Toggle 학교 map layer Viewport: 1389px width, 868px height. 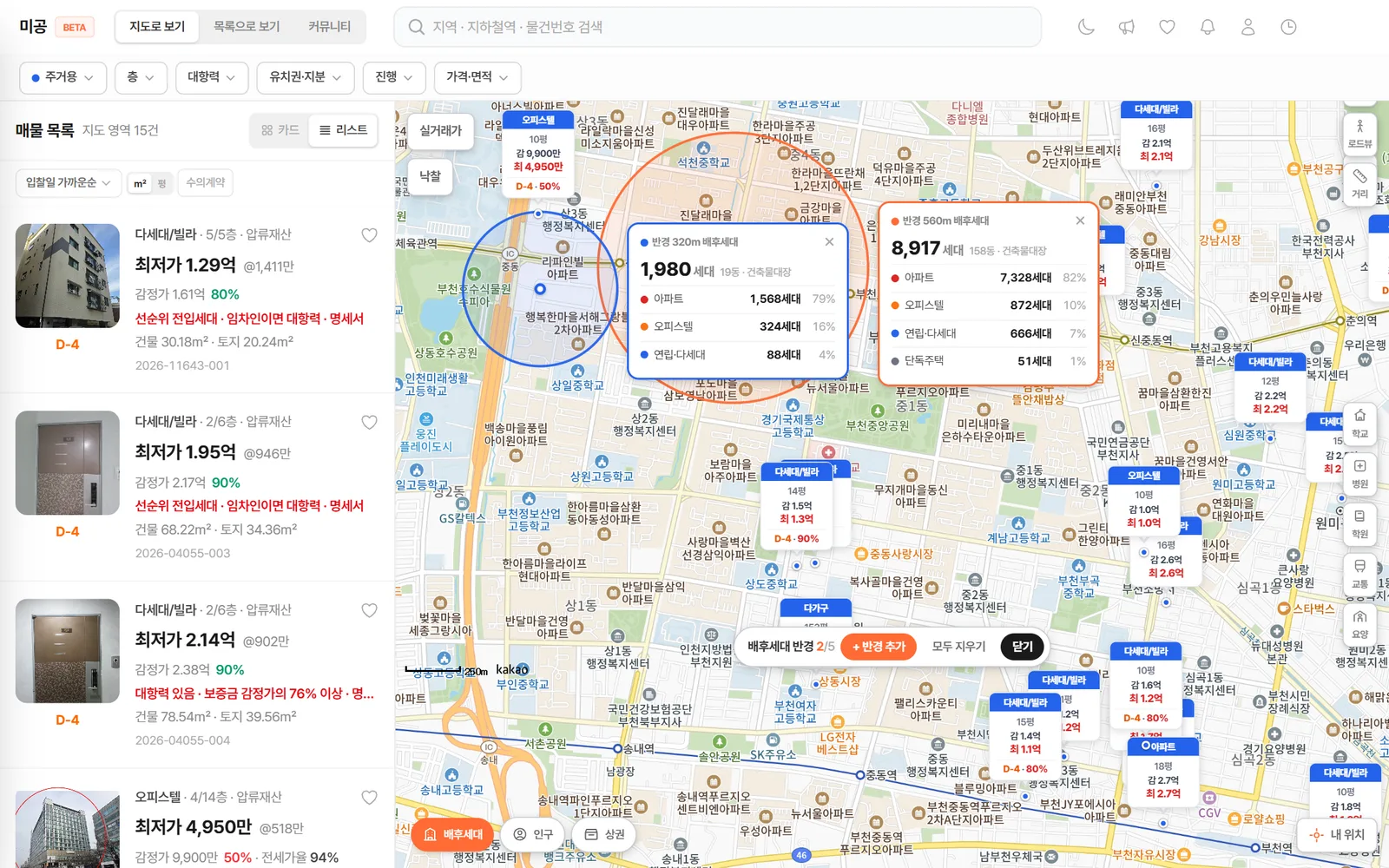click(1359, 423)
